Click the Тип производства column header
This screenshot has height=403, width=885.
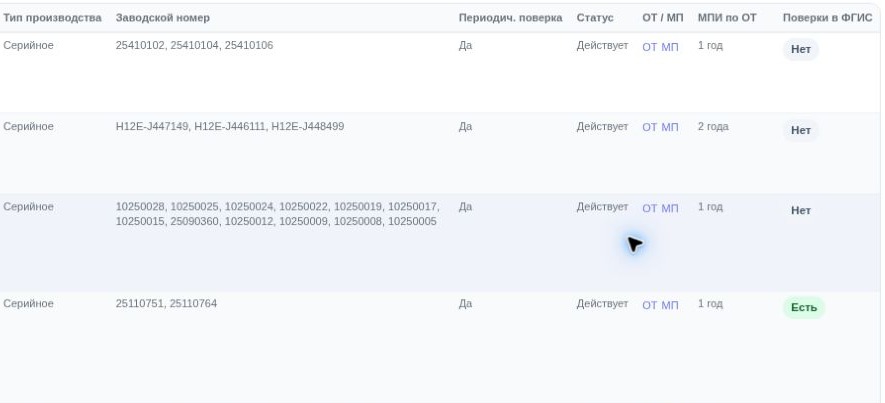tap(52, 17)
